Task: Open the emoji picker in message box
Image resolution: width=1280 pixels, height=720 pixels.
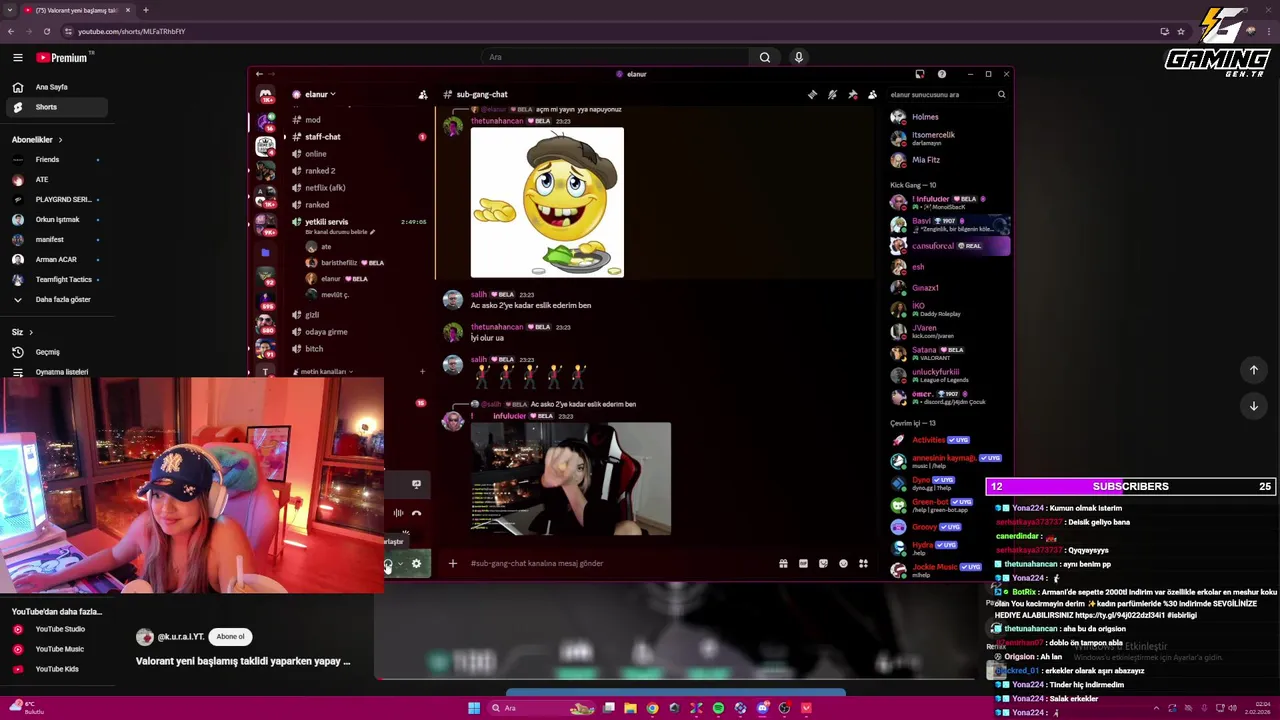Action: [843, 563]
